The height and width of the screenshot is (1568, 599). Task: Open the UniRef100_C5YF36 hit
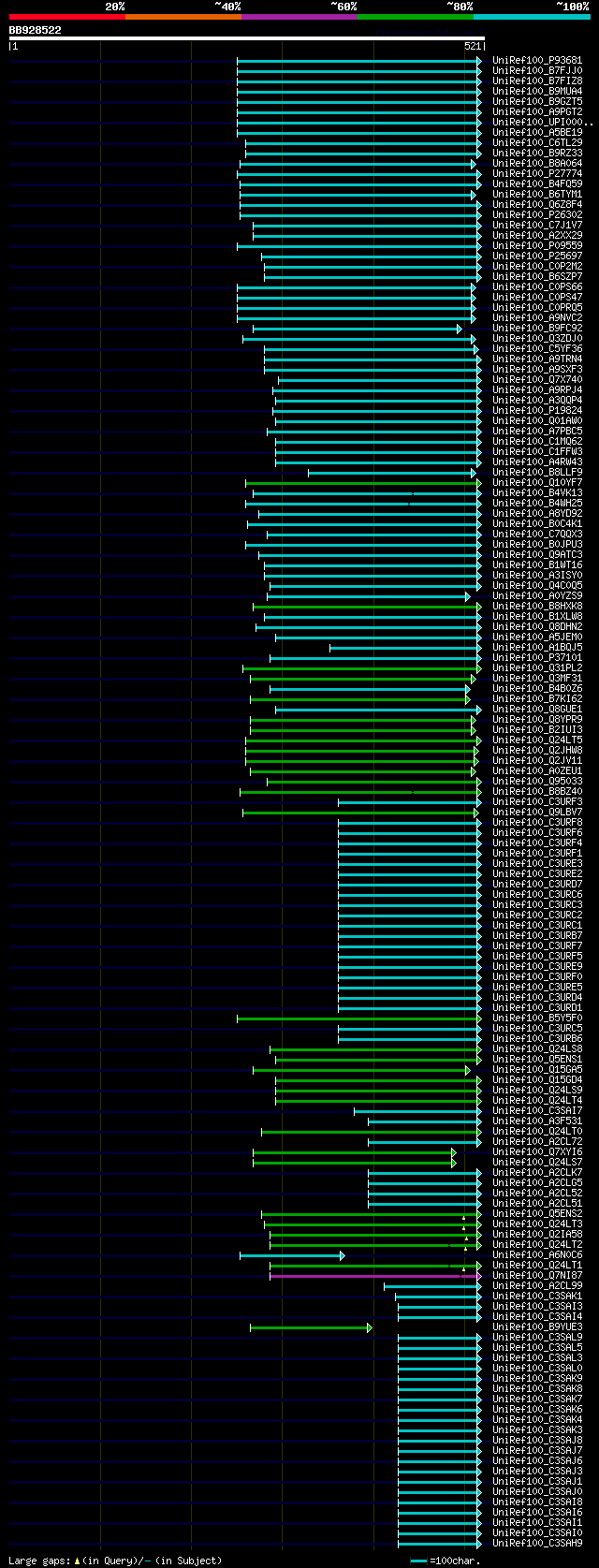click(x=537, y=349)
